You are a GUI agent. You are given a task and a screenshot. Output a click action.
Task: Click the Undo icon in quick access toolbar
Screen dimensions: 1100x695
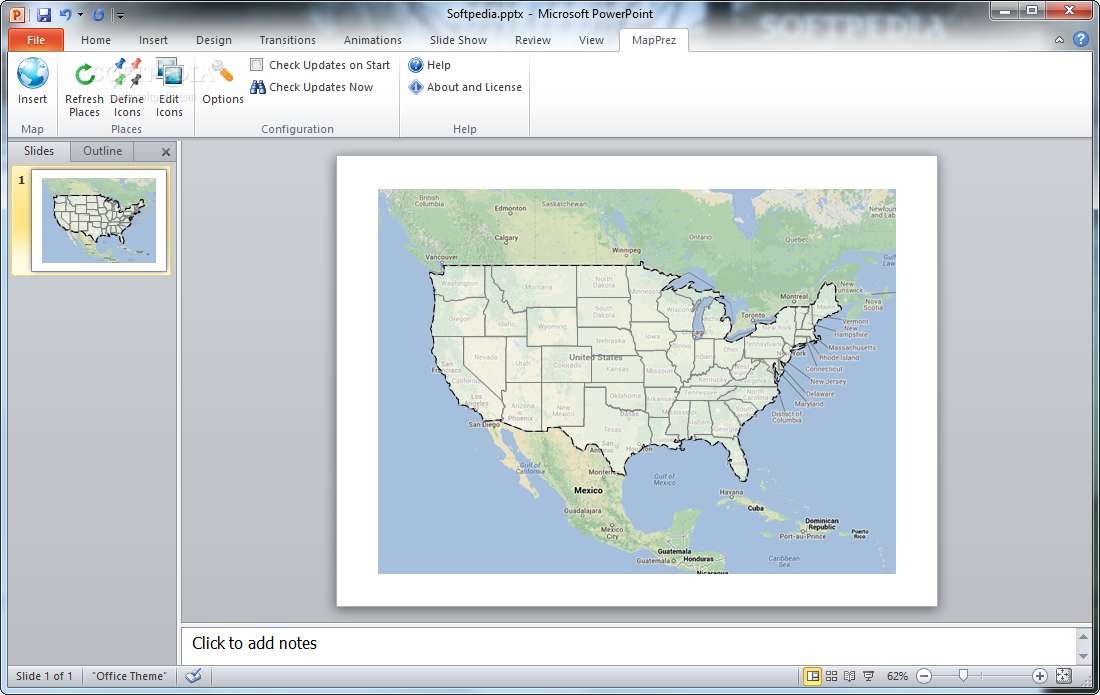pyautogui.click(x=65, y=14)
